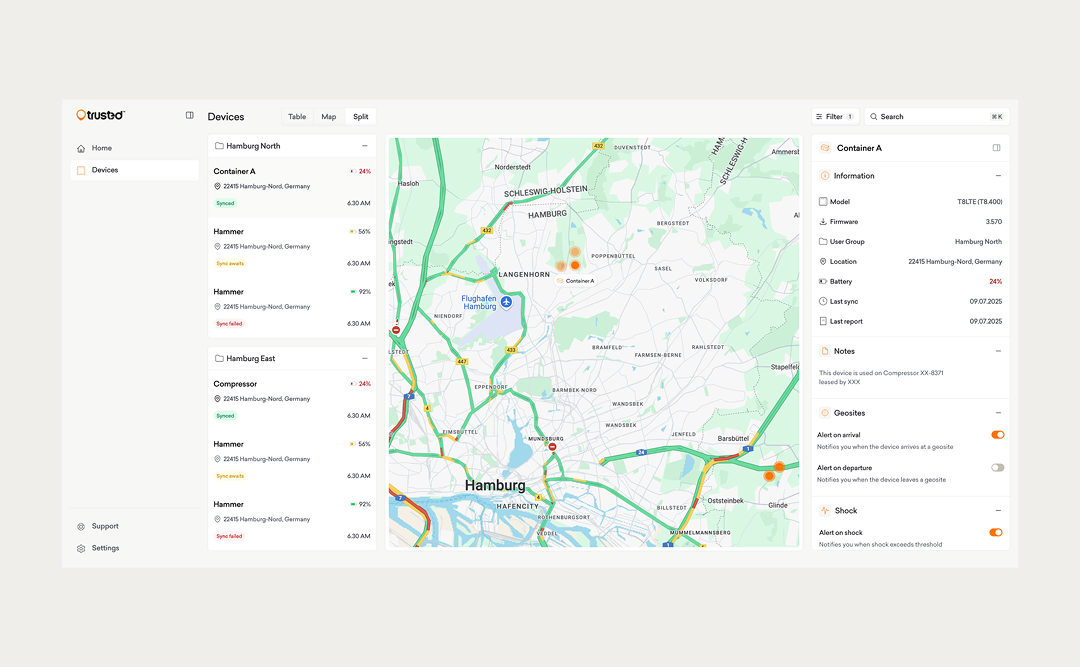Hide the Container A detail panel via panel icon
The width and height of the screenshot is (1080, 667).
[x=996, y=148]
